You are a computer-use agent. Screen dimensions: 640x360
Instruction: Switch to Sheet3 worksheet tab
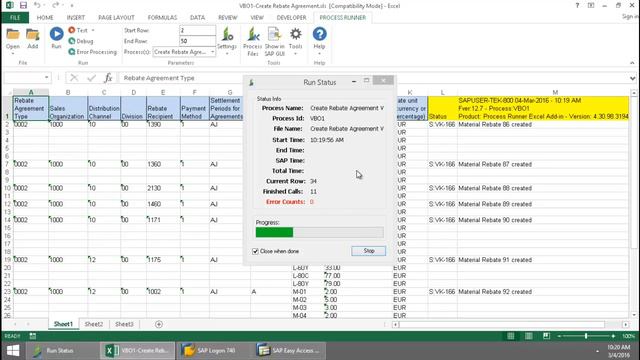point(124,324)
